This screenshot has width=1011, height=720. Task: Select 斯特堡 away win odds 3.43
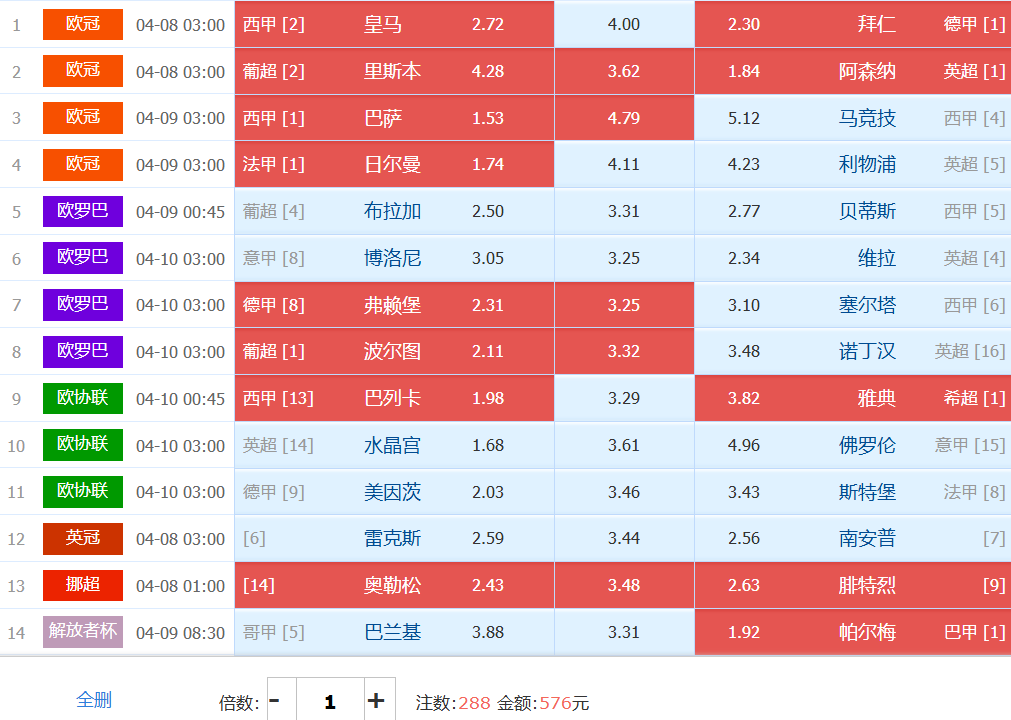[x=853, y=492]
